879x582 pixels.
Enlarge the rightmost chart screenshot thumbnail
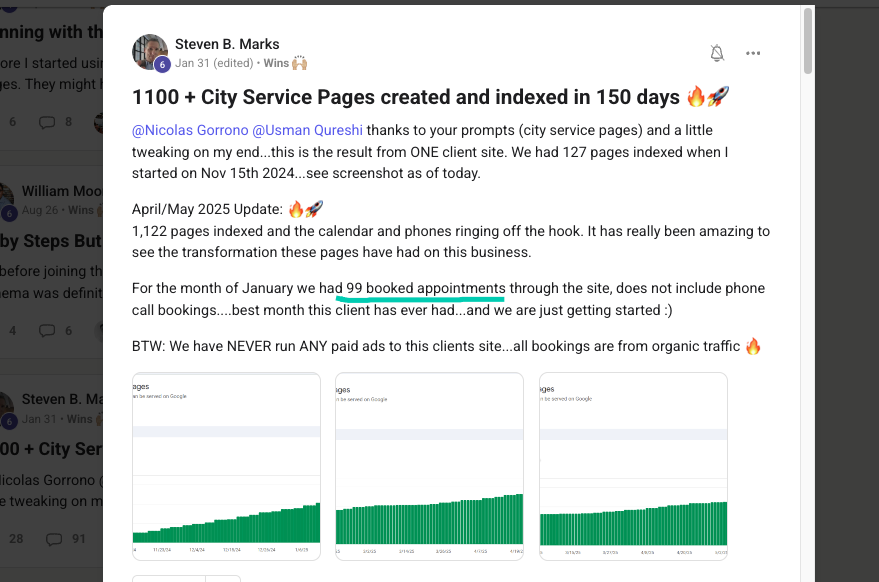pyautogui.click(x=633, y=465)
